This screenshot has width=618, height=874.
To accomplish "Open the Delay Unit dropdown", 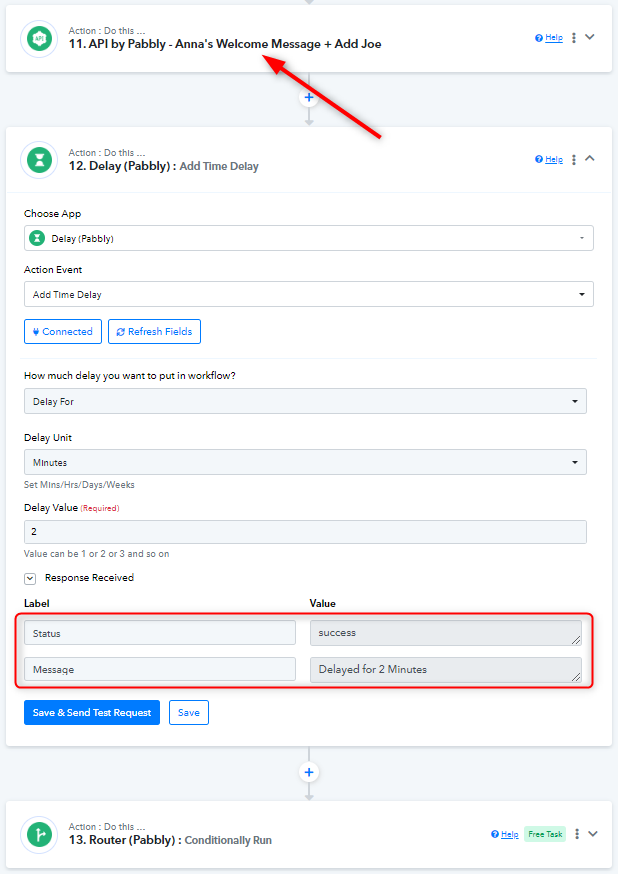I will tap(305, 462).
